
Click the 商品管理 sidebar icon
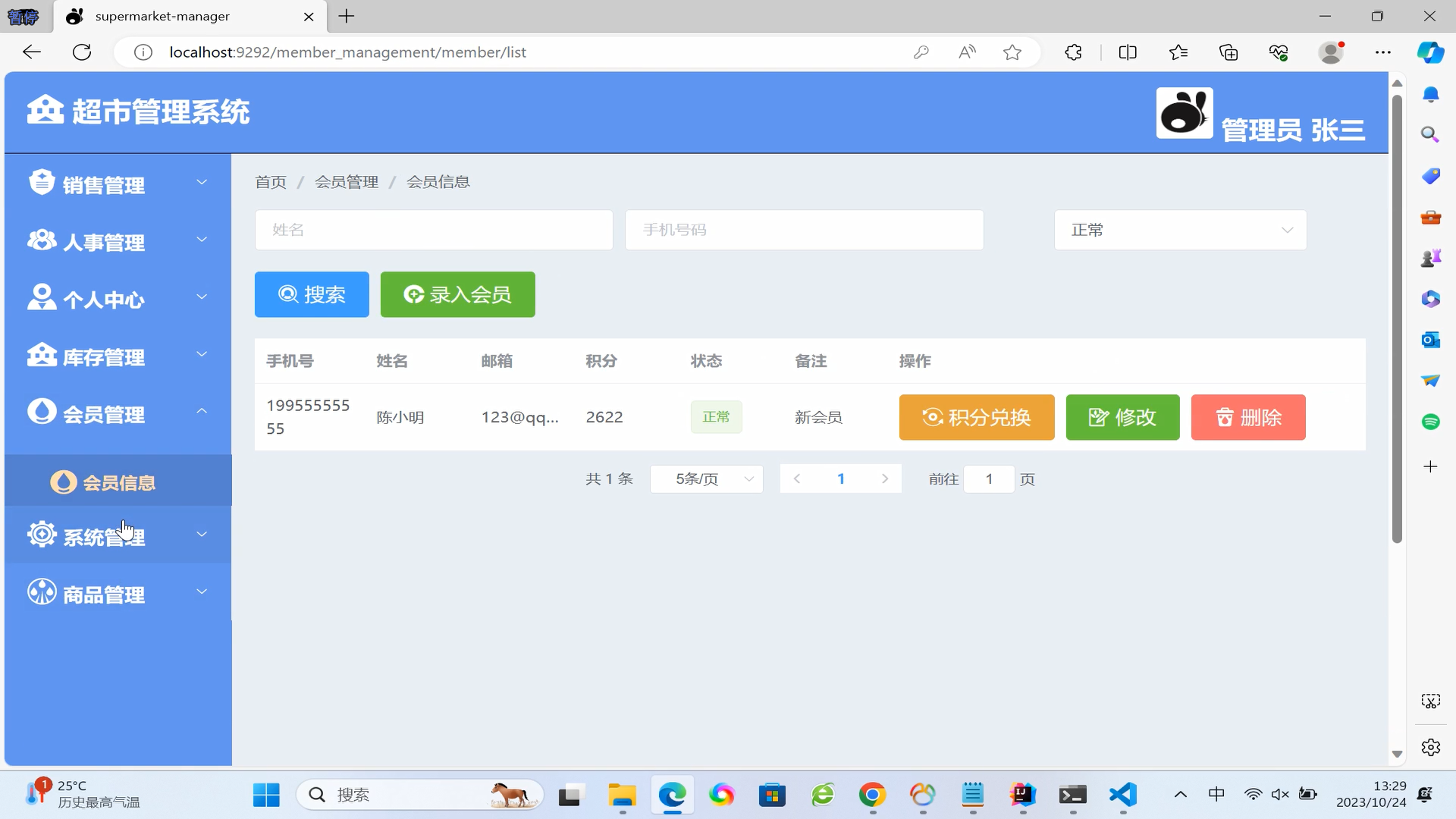tap(42, 592)
